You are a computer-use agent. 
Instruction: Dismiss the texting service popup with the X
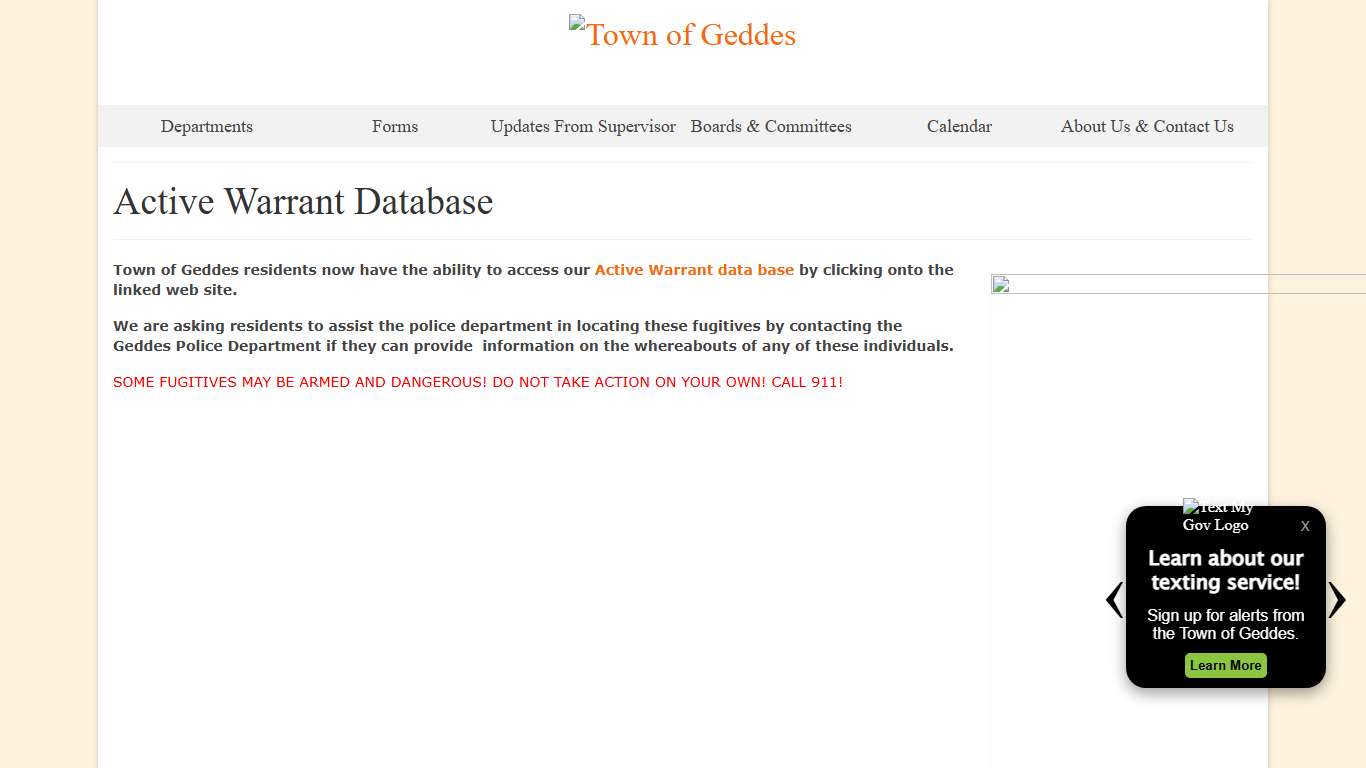1305,525
